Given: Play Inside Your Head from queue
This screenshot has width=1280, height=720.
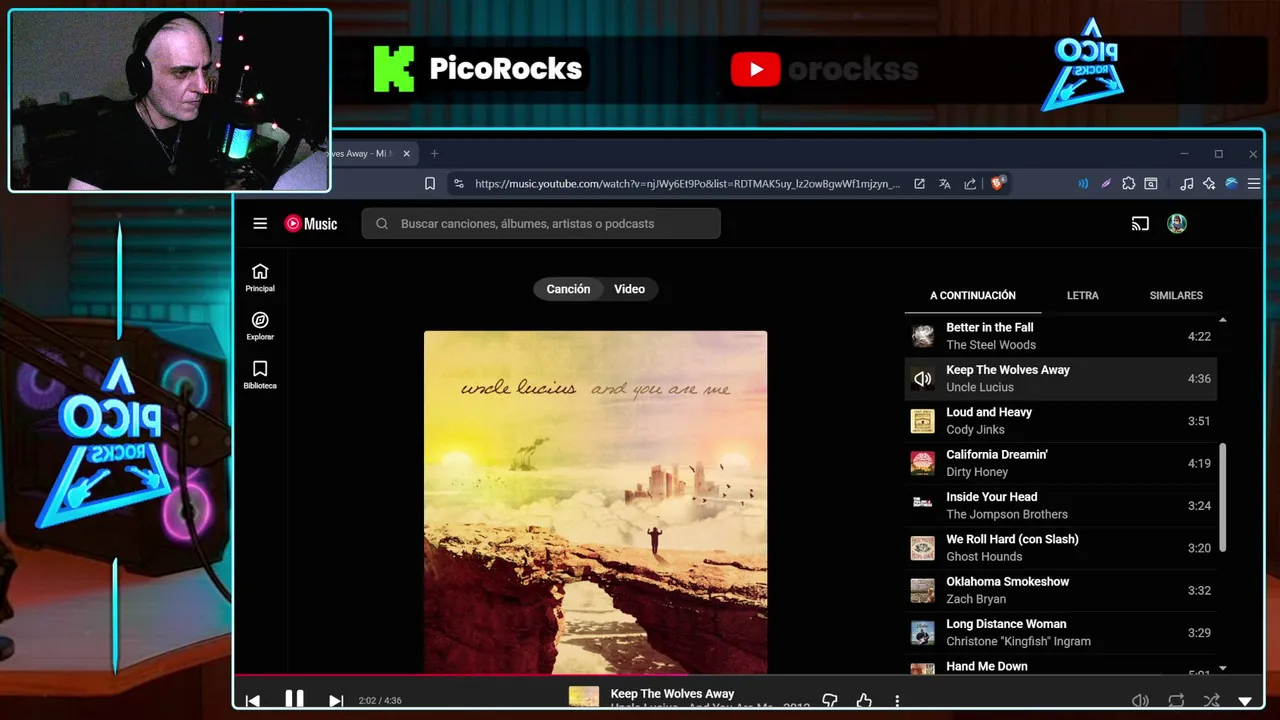Looking at the screenshot, I should [x=1061, y=506].
